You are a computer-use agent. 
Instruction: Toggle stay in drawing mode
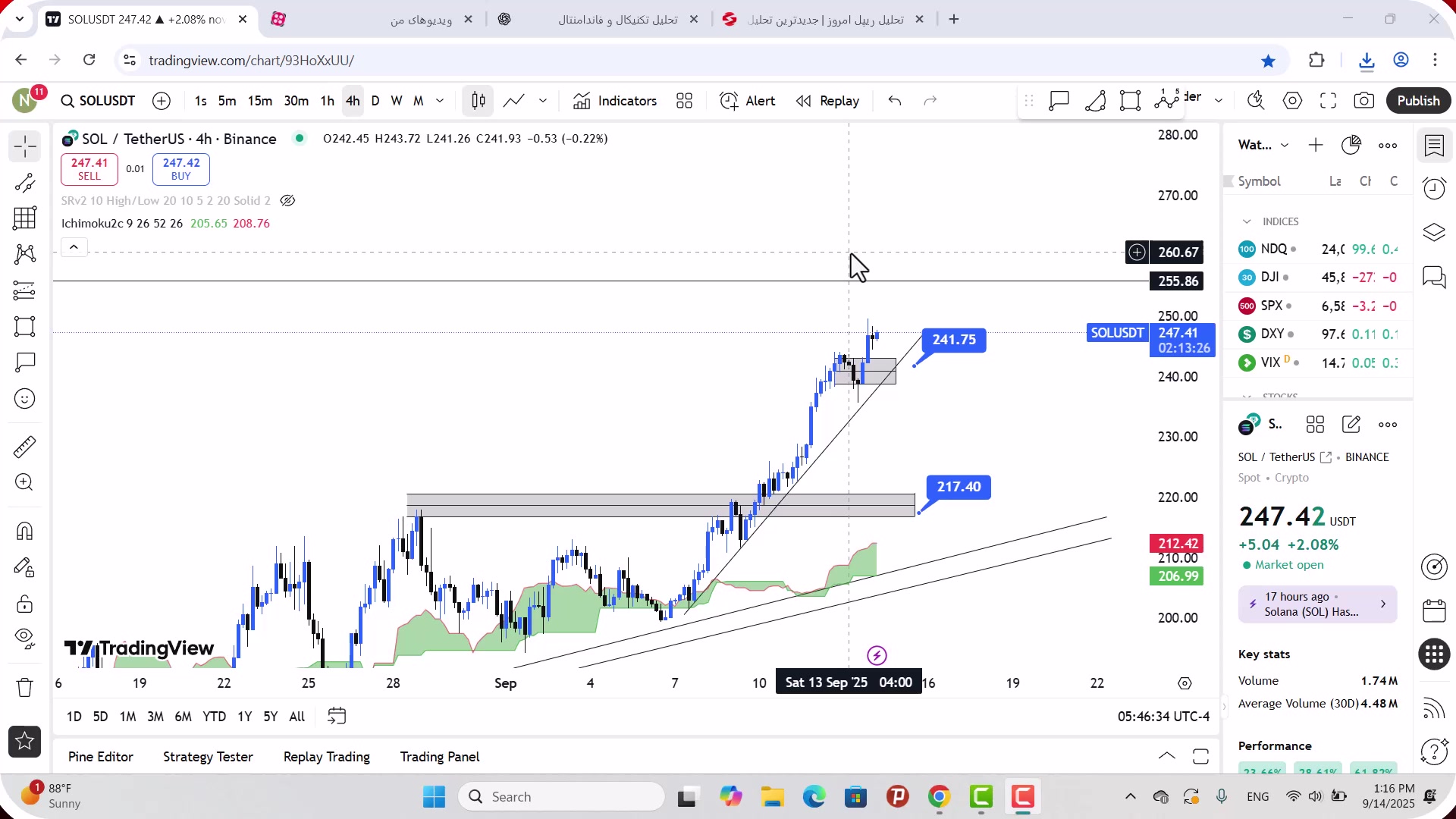pyautogui.click(x=24, y=567)
